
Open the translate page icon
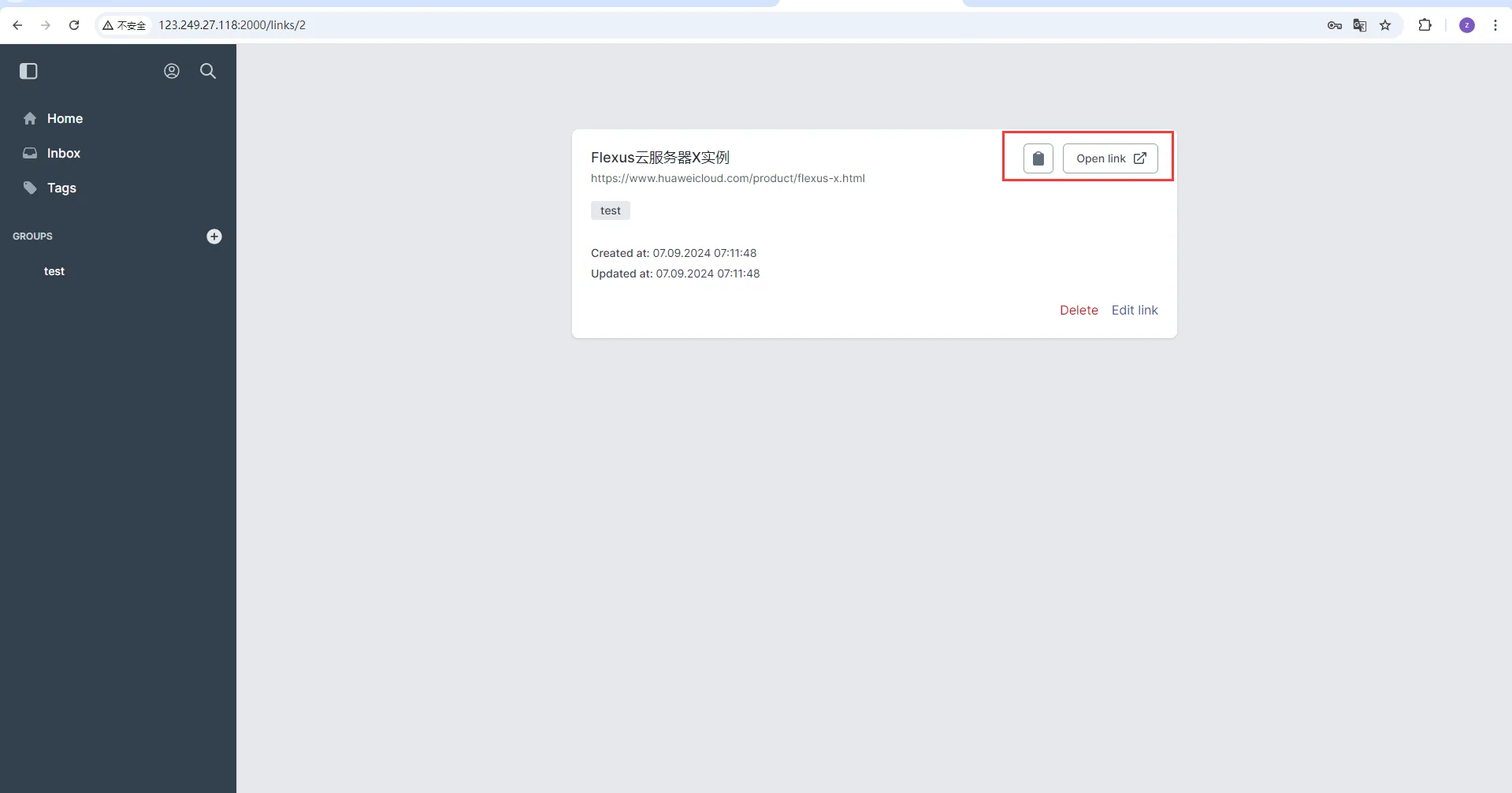pyautogui.click(x=1360, y=25)
